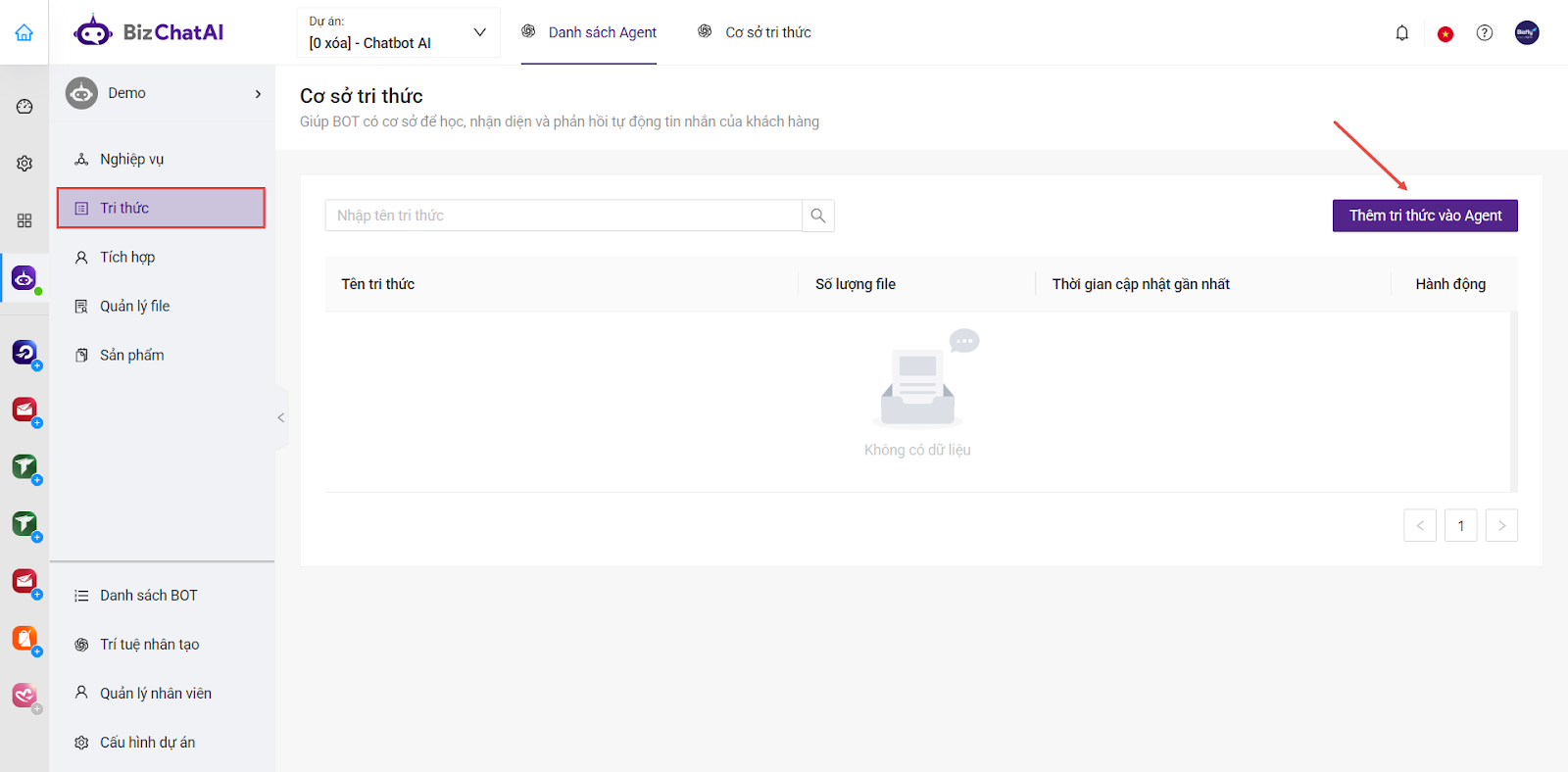Open Trí tuệ nhân tạo menu item
This screenshot has height=772, width=1568.
(x=161, y=645)
